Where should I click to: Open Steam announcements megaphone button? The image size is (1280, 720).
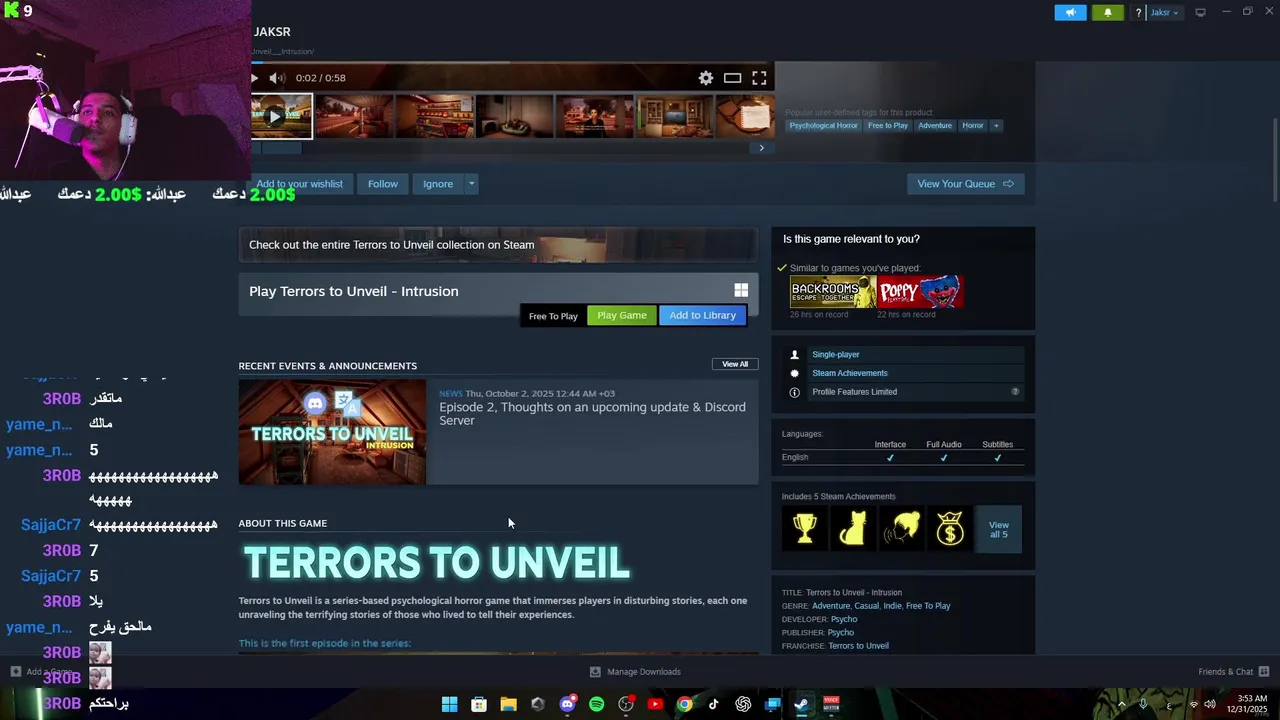[x=1070, y=12]
